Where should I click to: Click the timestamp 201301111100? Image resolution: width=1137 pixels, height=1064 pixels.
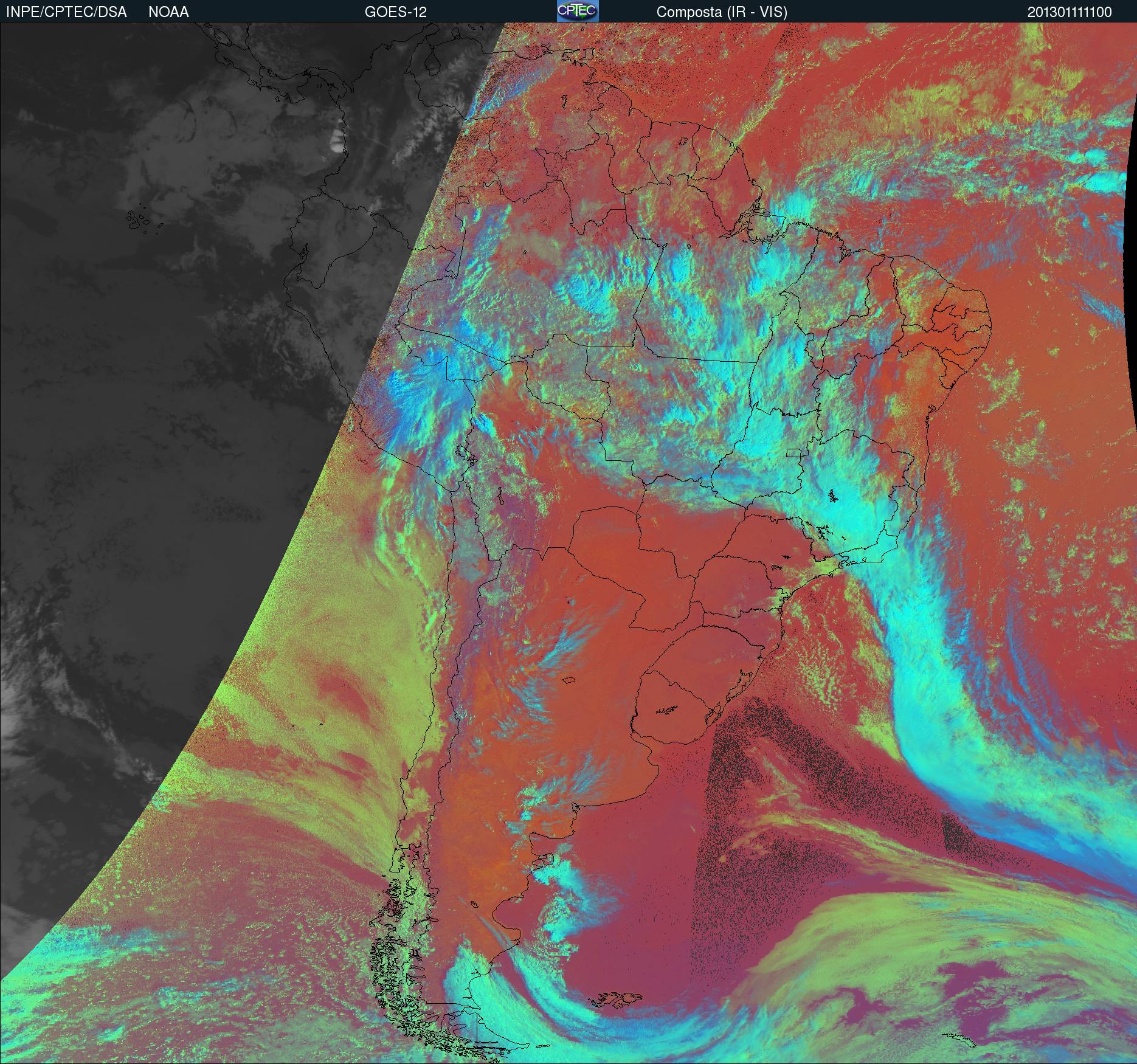point(1070,12)
